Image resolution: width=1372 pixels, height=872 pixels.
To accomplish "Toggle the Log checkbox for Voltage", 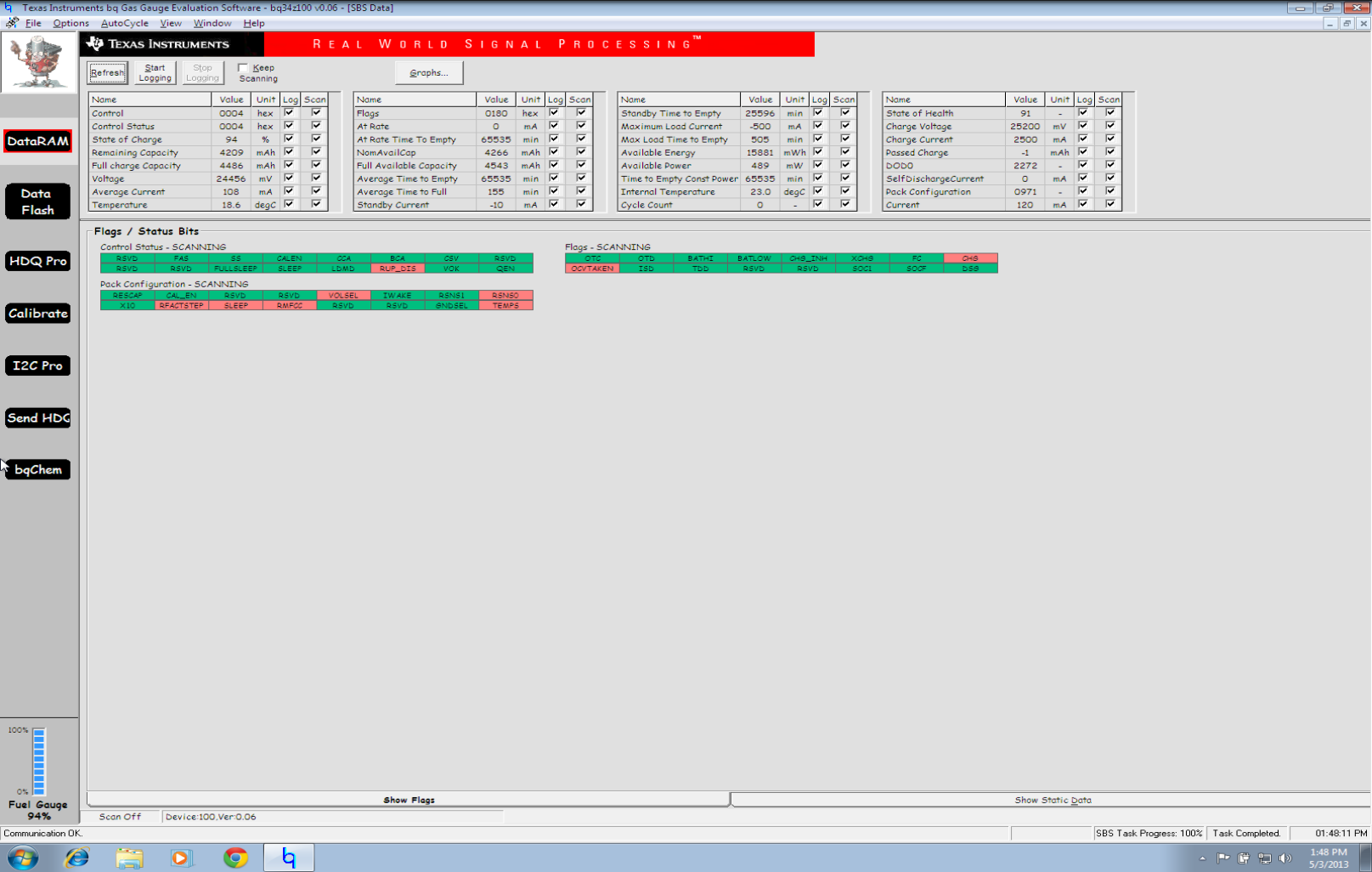I will pos(289,178).
